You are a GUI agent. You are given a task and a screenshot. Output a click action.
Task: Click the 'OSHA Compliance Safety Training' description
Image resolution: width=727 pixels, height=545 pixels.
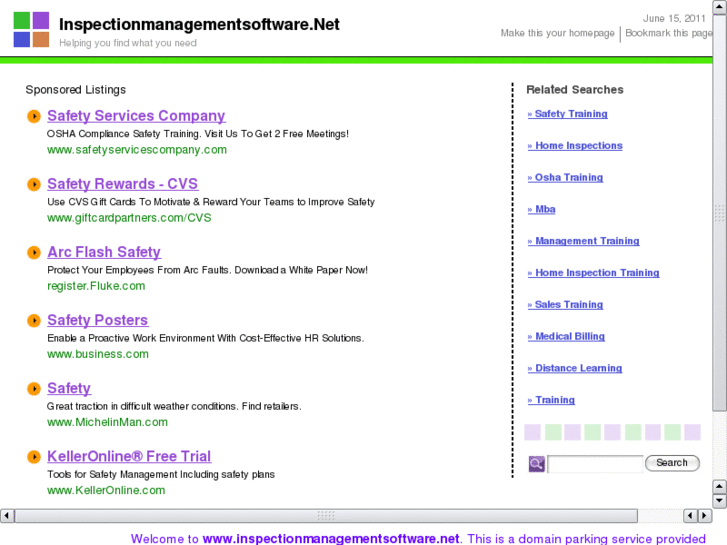(x=198, y=134)
